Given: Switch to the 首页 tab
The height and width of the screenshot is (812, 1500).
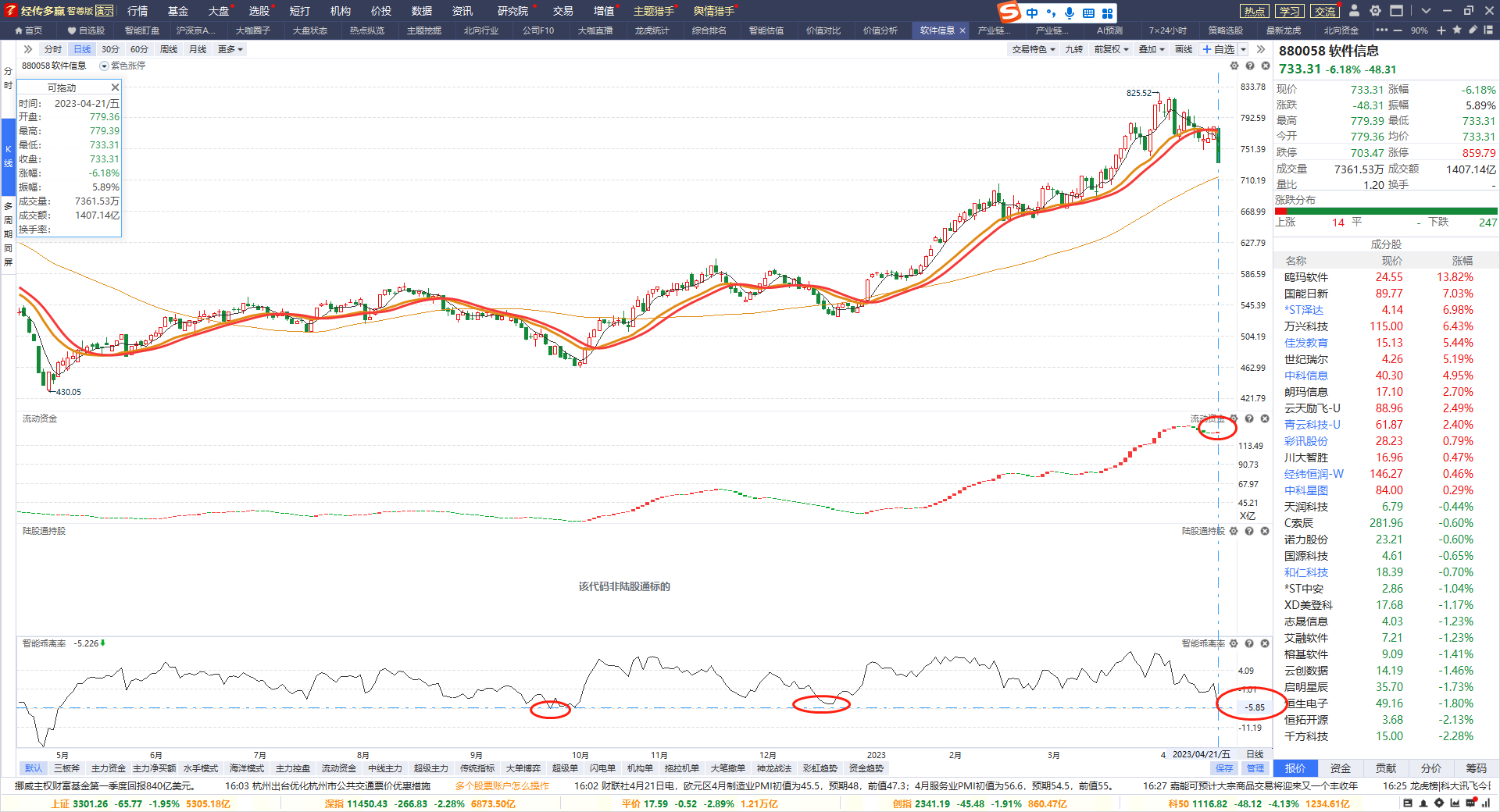Looking at the screenshot, I should pos(29,30).
